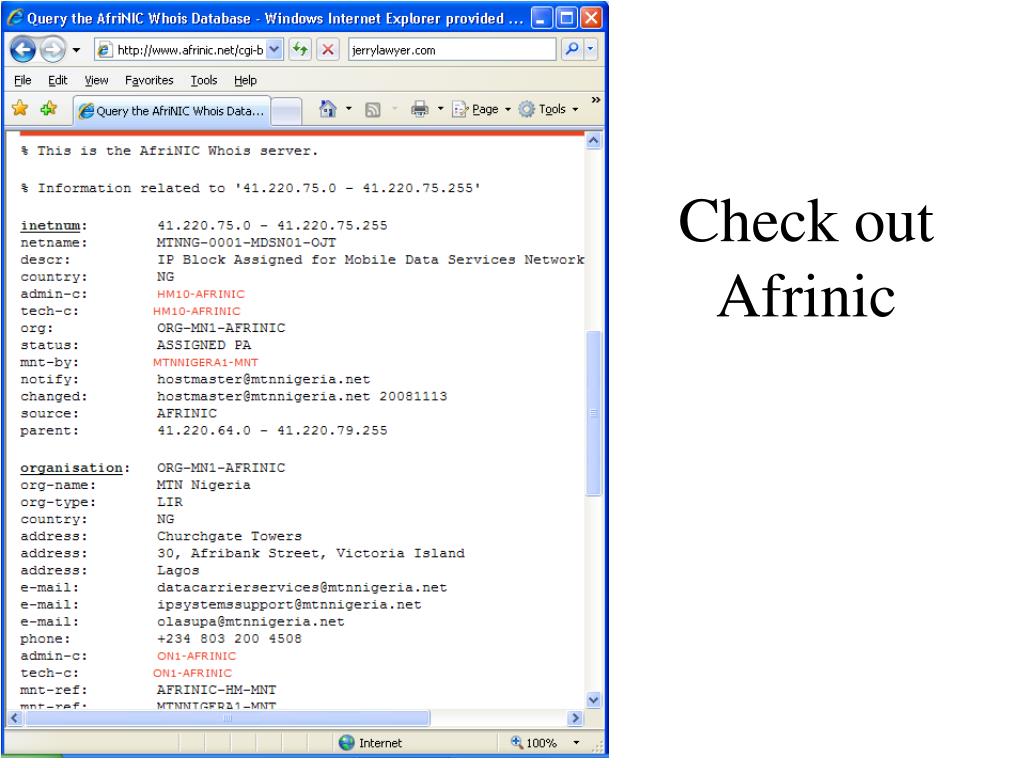Select the Query the AfriNIC Whois Data tab
Screen dimensions: 1024x768
tap(171, 111)
